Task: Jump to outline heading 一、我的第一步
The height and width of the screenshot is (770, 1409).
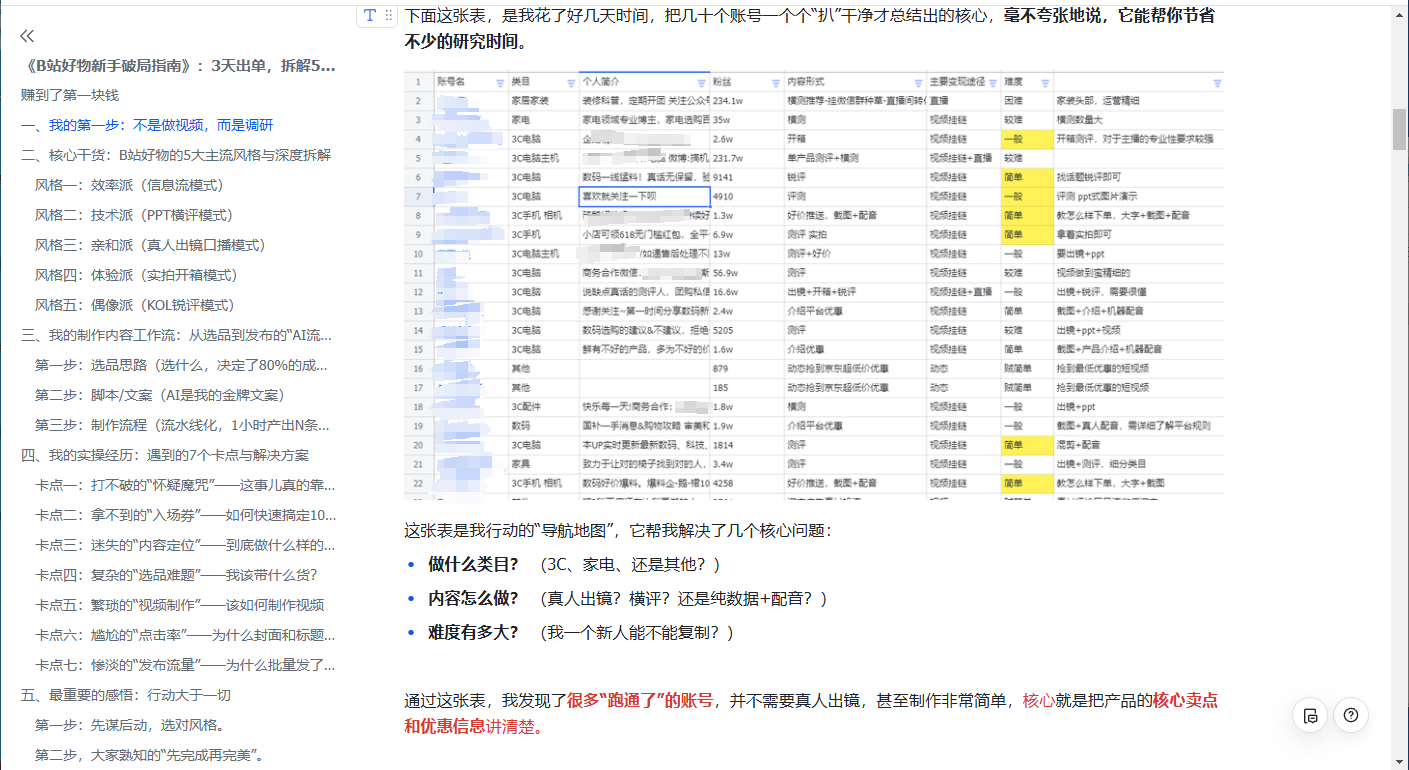Action: (147, 125)
